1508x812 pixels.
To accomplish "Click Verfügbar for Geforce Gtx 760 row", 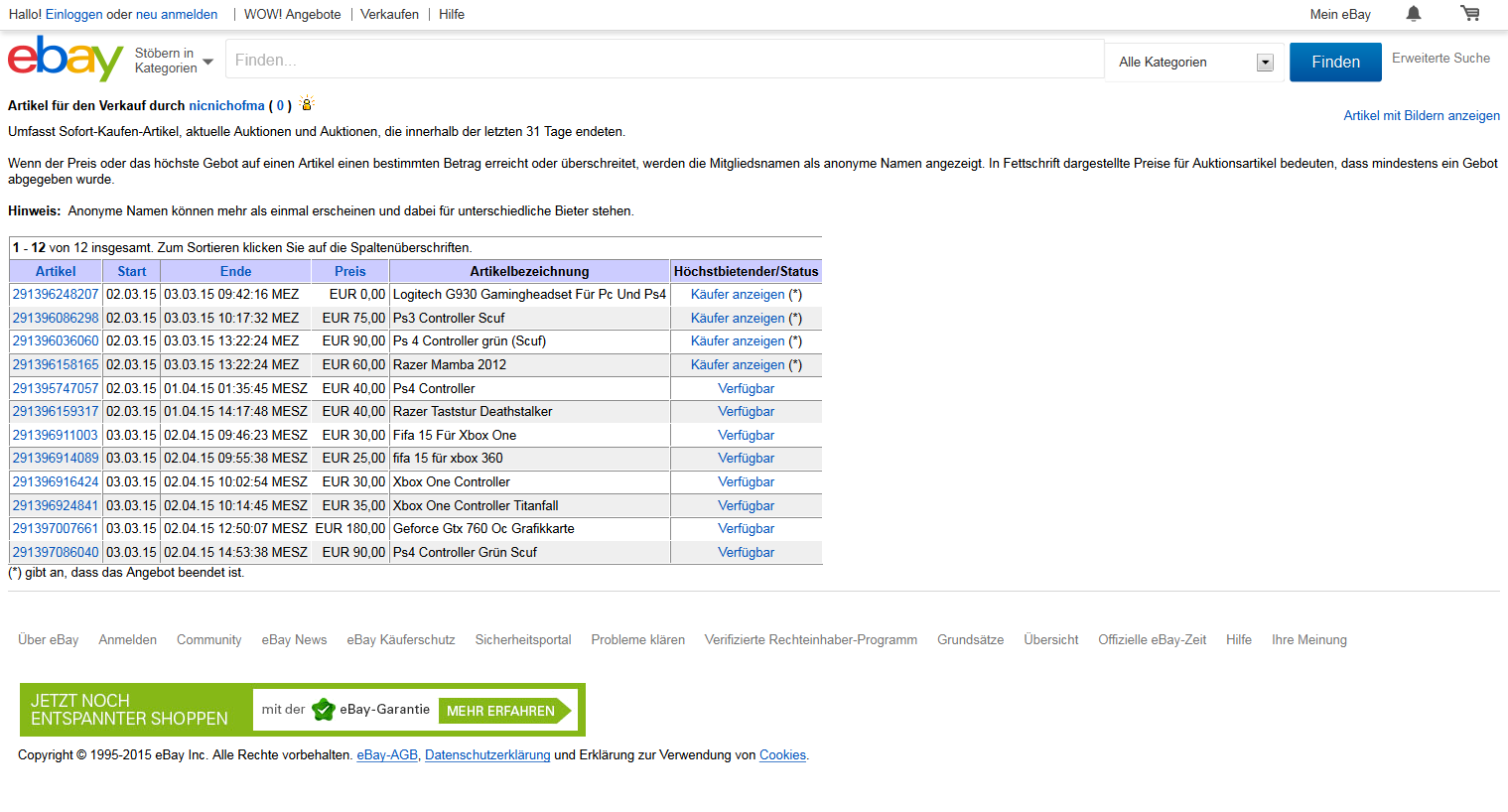I will click(747, 528).
